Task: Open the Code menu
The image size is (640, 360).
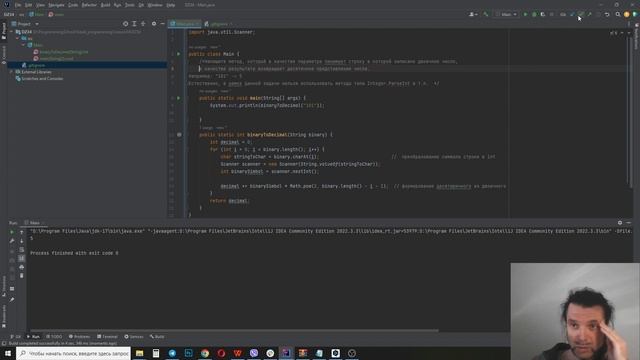Action: pyautogui.click(x=73, y=5)
